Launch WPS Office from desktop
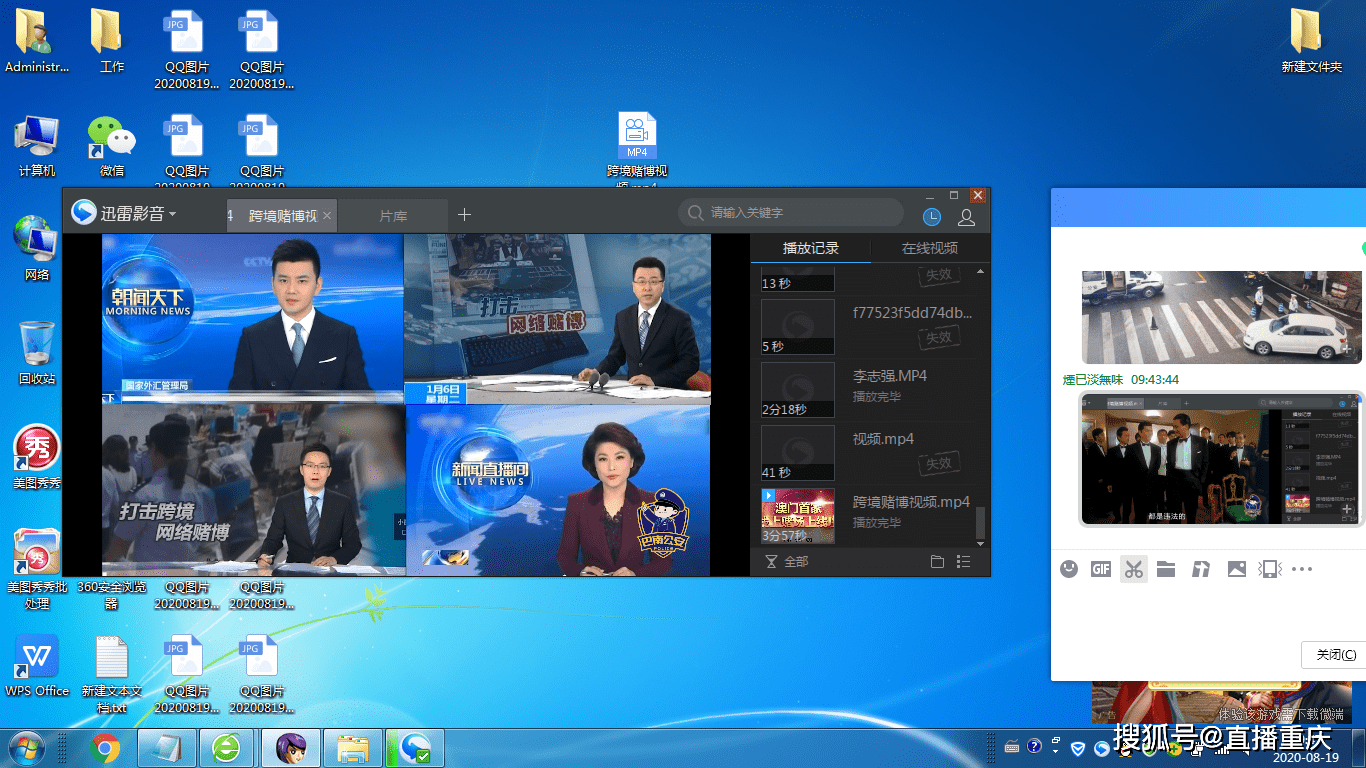This screenshot has width=1366, height=768. tap(37, 665)
